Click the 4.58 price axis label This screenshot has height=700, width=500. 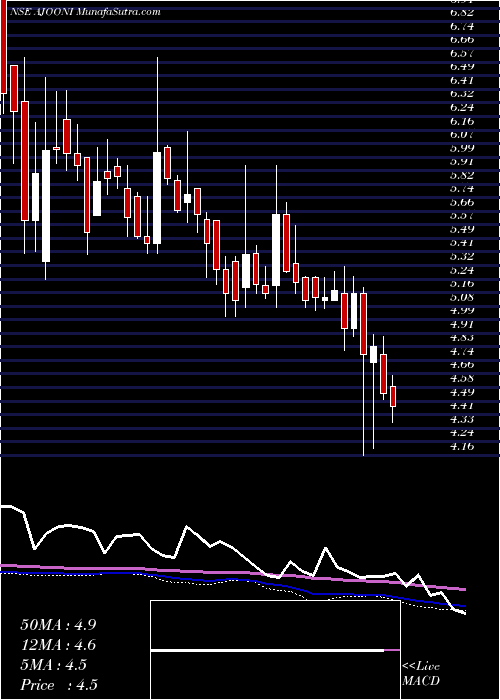pyautogui.click(x=462, y=378)
